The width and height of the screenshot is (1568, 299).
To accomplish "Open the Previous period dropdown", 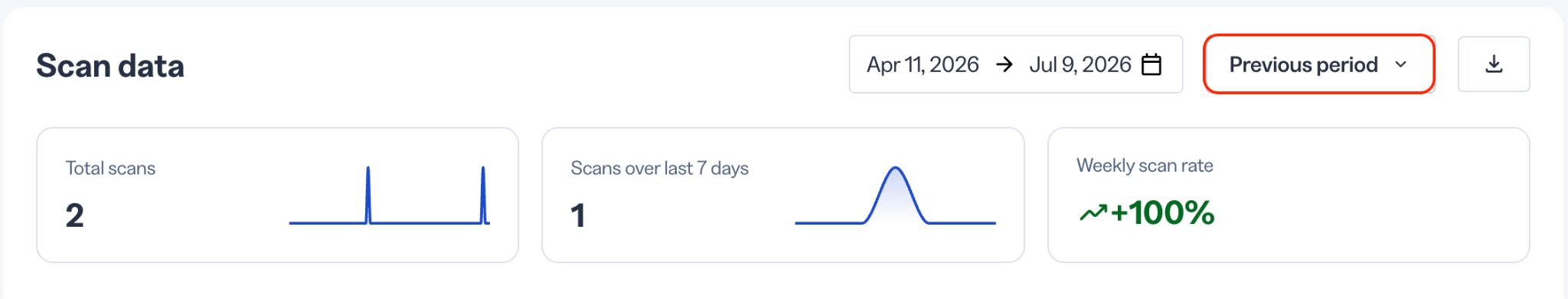I will pos(1318,64).
